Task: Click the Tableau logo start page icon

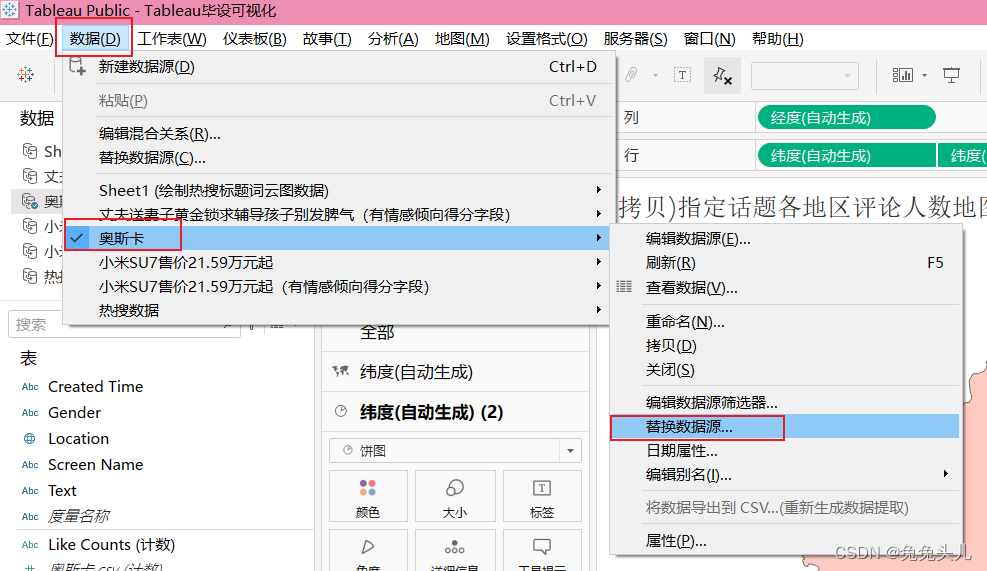Action: 26,74
